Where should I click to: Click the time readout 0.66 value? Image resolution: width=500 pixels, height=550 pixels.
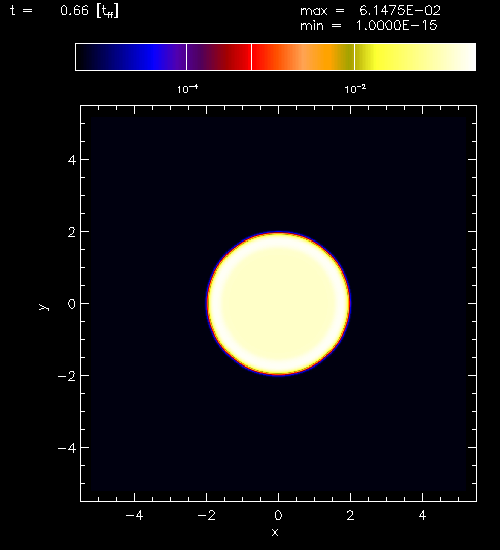[74, 11]
